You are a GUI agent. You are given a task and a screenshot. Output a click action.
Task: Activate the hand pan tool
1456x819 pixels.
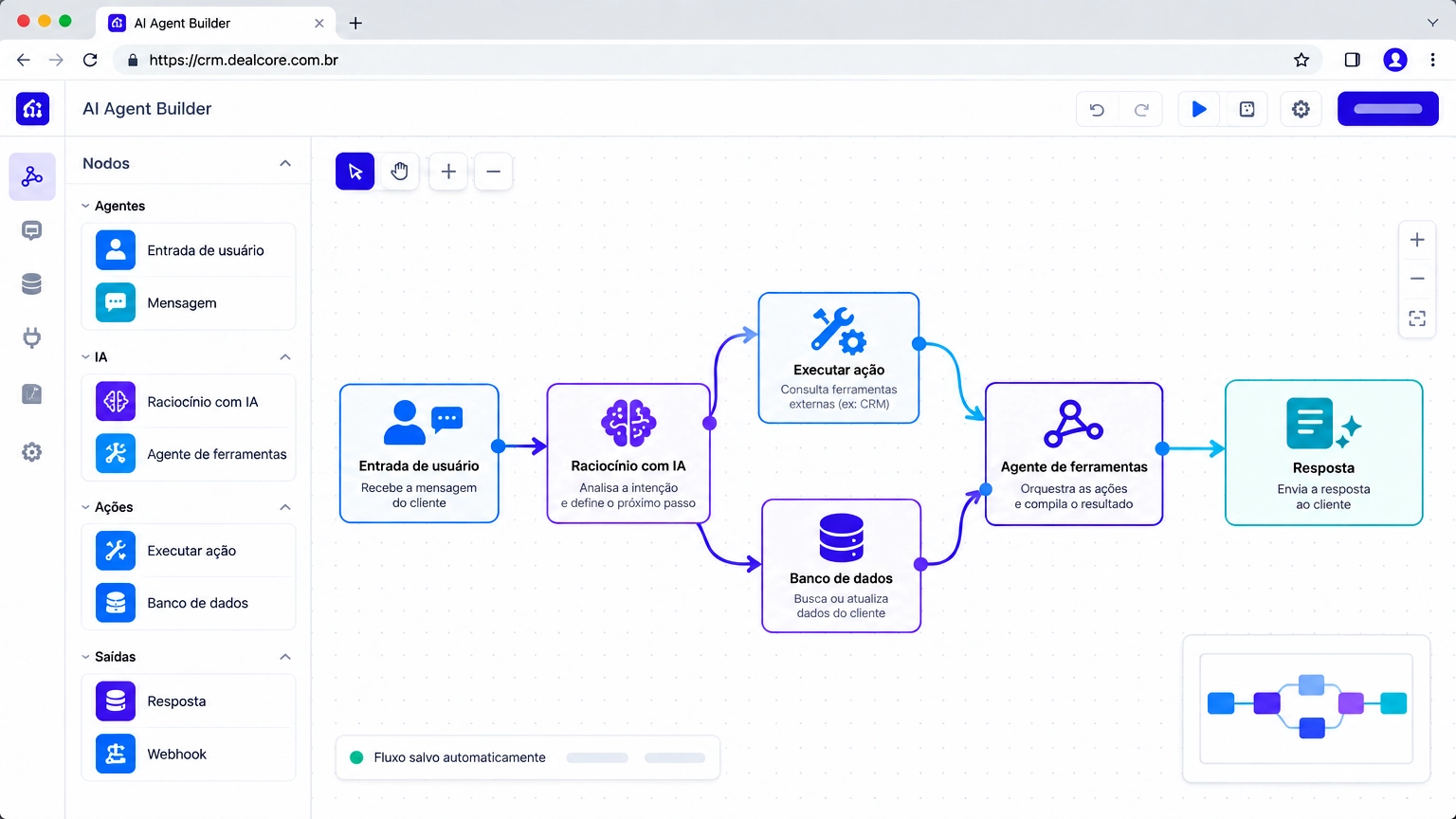click(x=400, y=172)
